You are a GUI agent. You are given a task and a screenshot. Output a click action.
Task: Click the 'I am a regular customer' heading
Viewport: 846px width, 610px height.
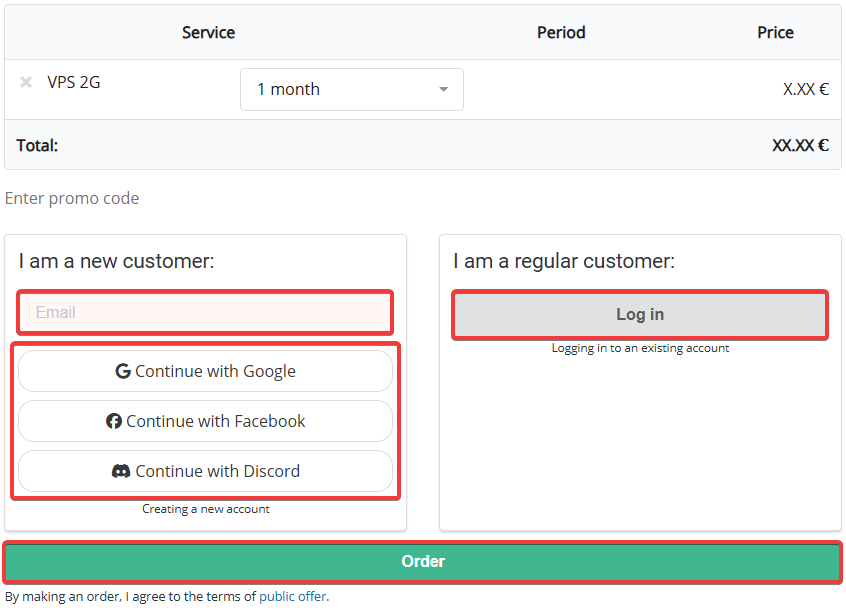564,261
